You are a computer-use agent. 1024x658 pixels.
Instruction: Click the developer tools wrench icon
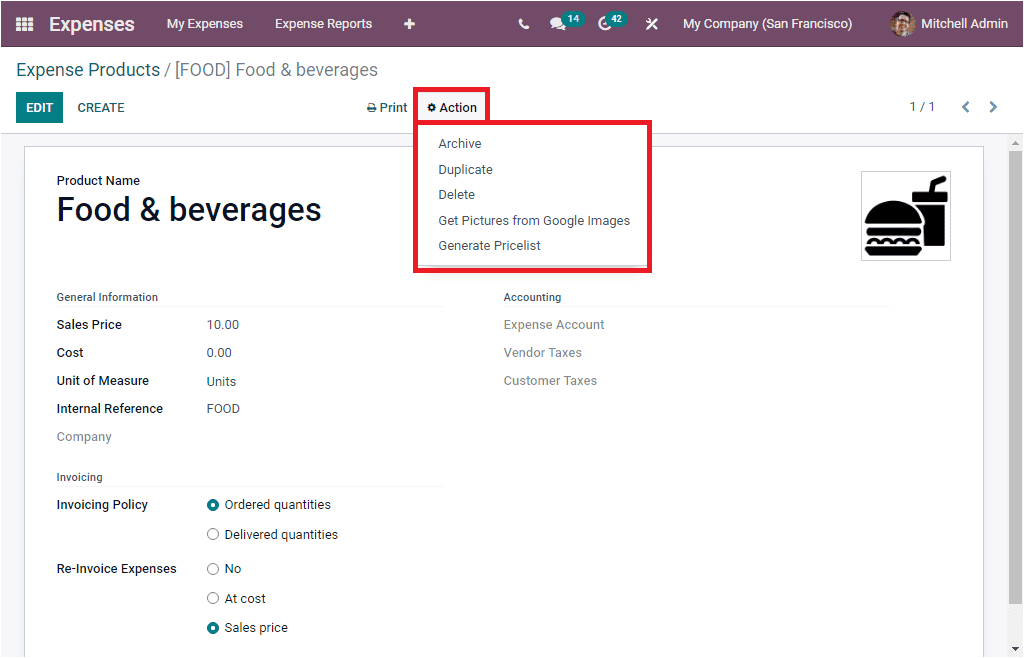[651, 23]
